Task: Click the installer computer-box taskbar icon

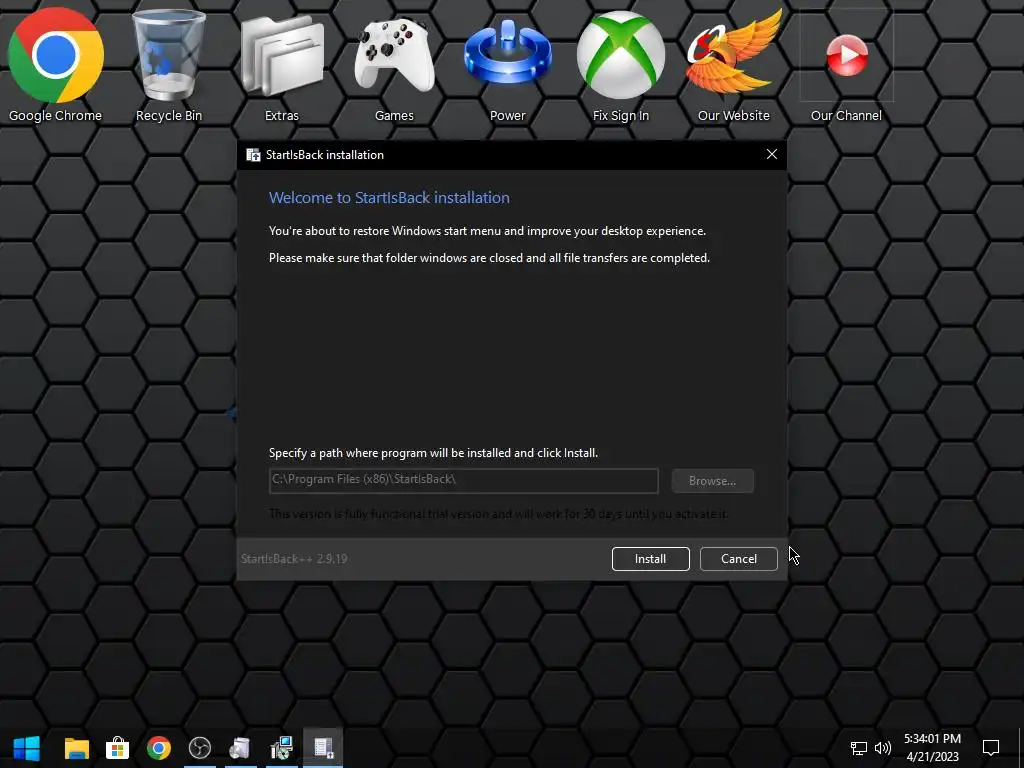Action: 281,748
